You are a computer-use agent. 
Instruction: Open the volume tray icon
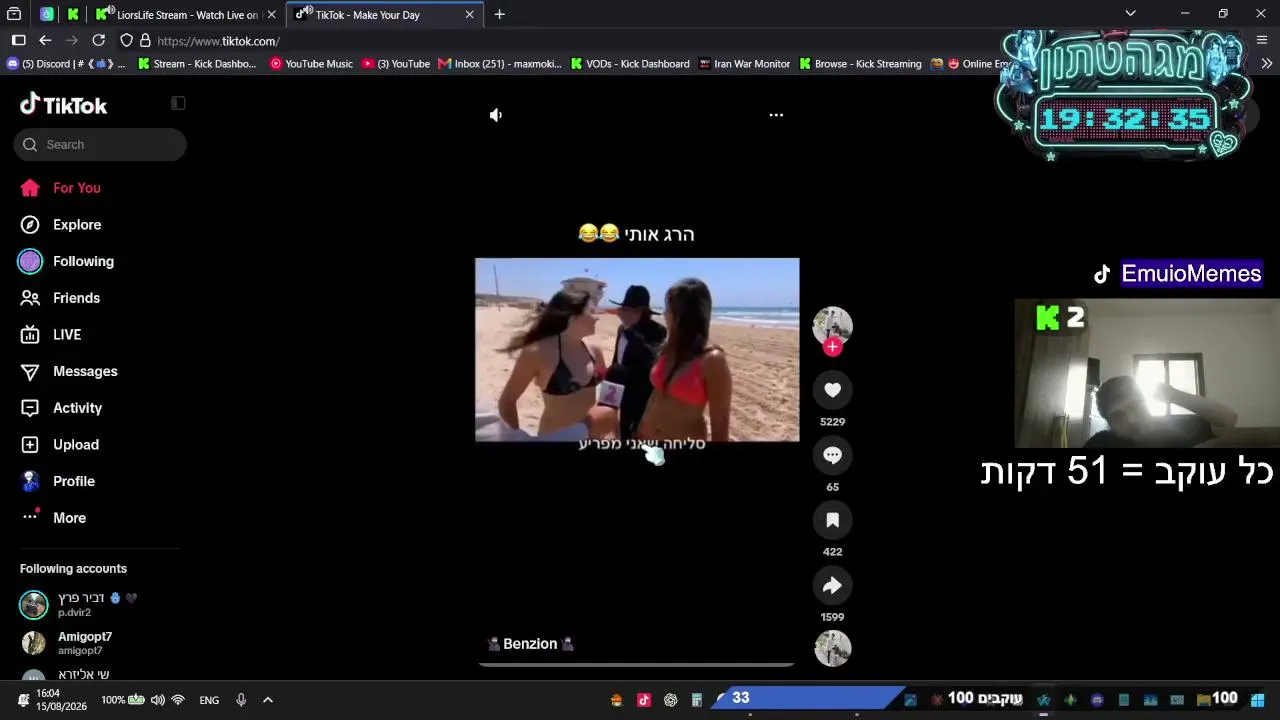pyautogui.click(x=157, y=700)
